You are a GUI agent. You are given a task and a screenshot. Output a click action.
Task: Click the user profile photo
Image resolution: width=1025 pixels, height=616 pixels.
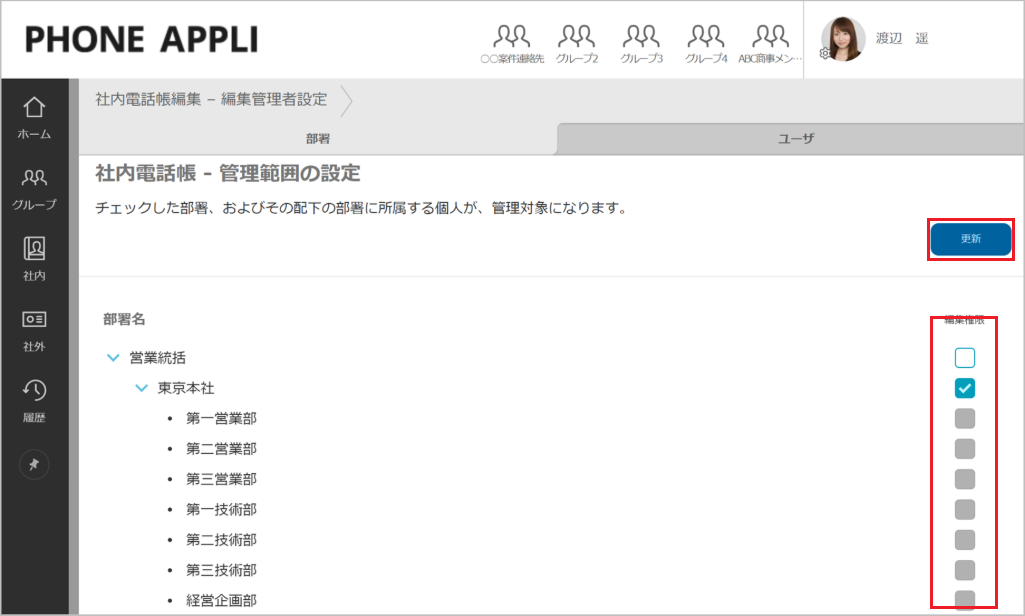[843, 39]
